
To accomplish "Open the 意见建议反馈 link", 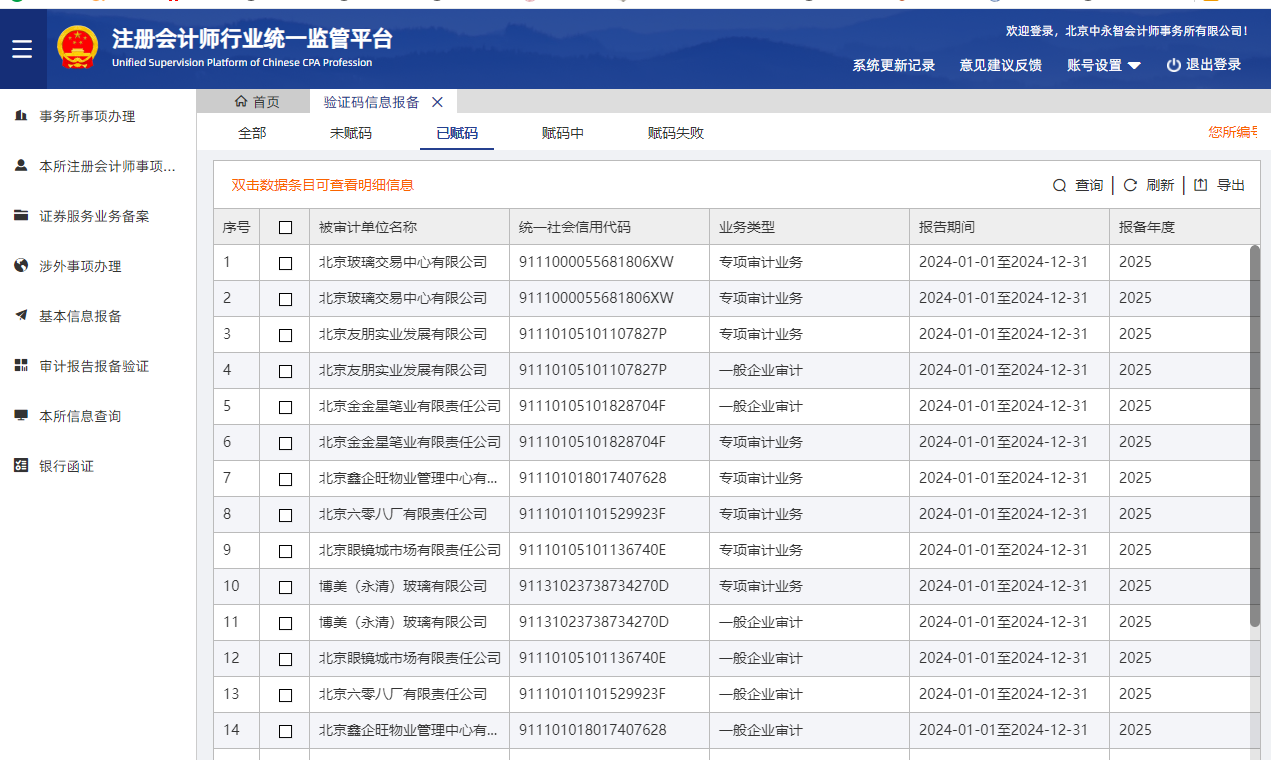I will tap(1000, 65).
